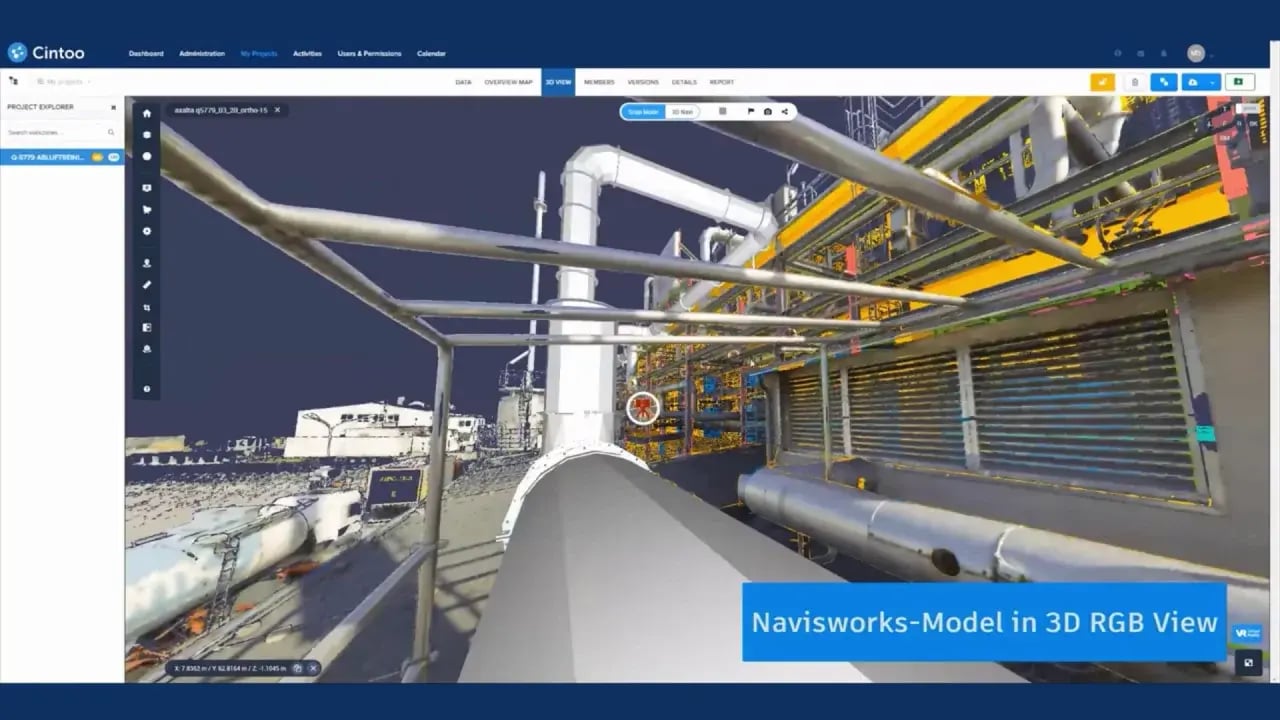The image size is (1280, 720).
Task: Open the settings gear in the viewer sidebar
Action: point(147,231)
